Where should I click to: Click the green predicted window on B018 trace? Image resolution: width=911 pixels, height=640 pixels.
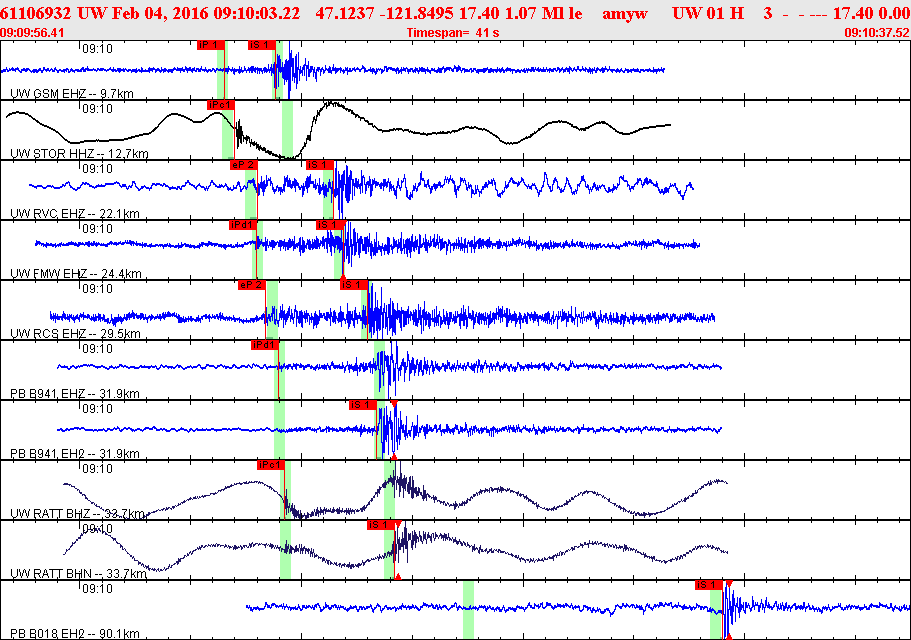coord(468,610)
